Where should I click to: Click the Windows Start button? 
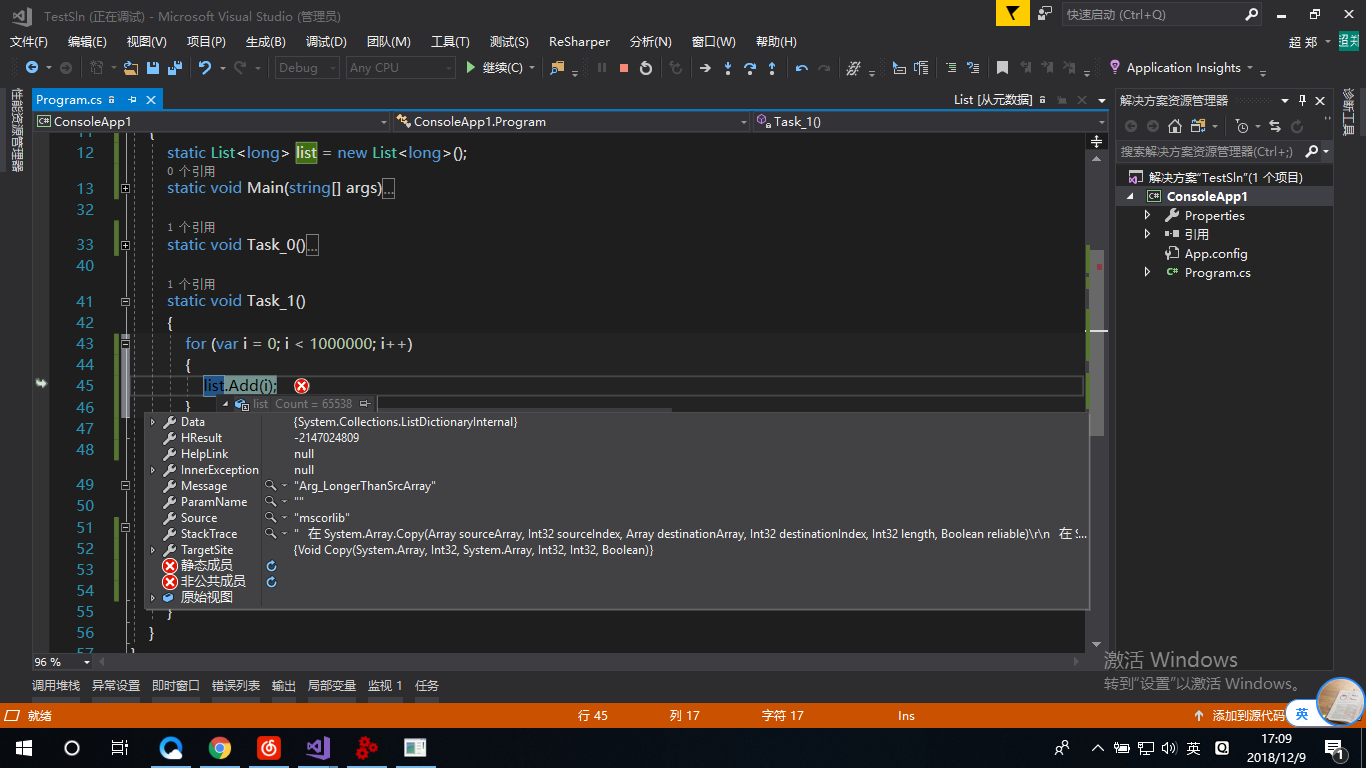tap(23, 747)
